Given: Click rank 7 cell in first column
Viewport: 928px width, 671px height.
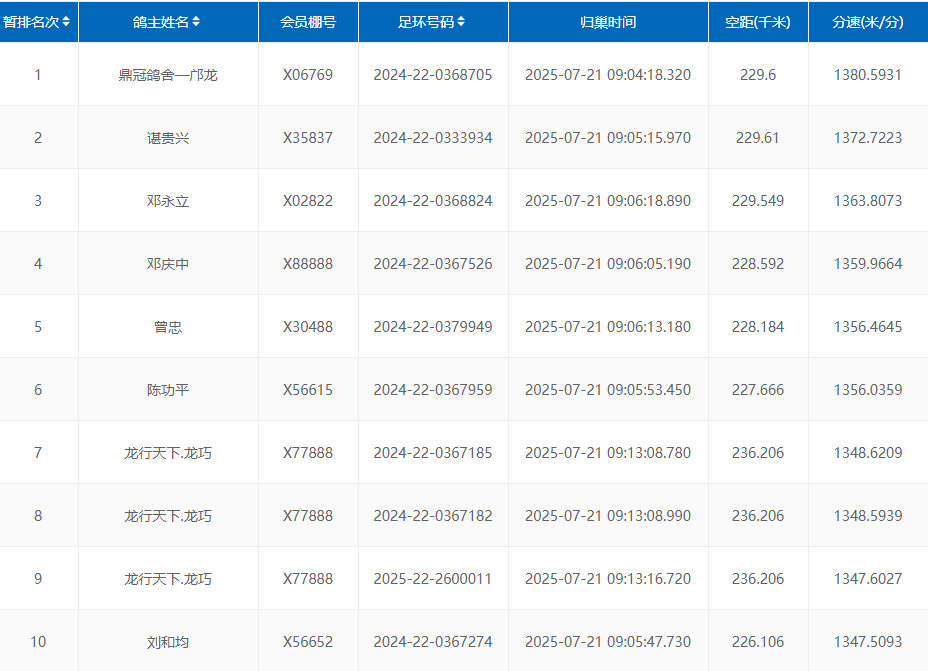Looking at the screenshot, I should [x=38, y=453].
